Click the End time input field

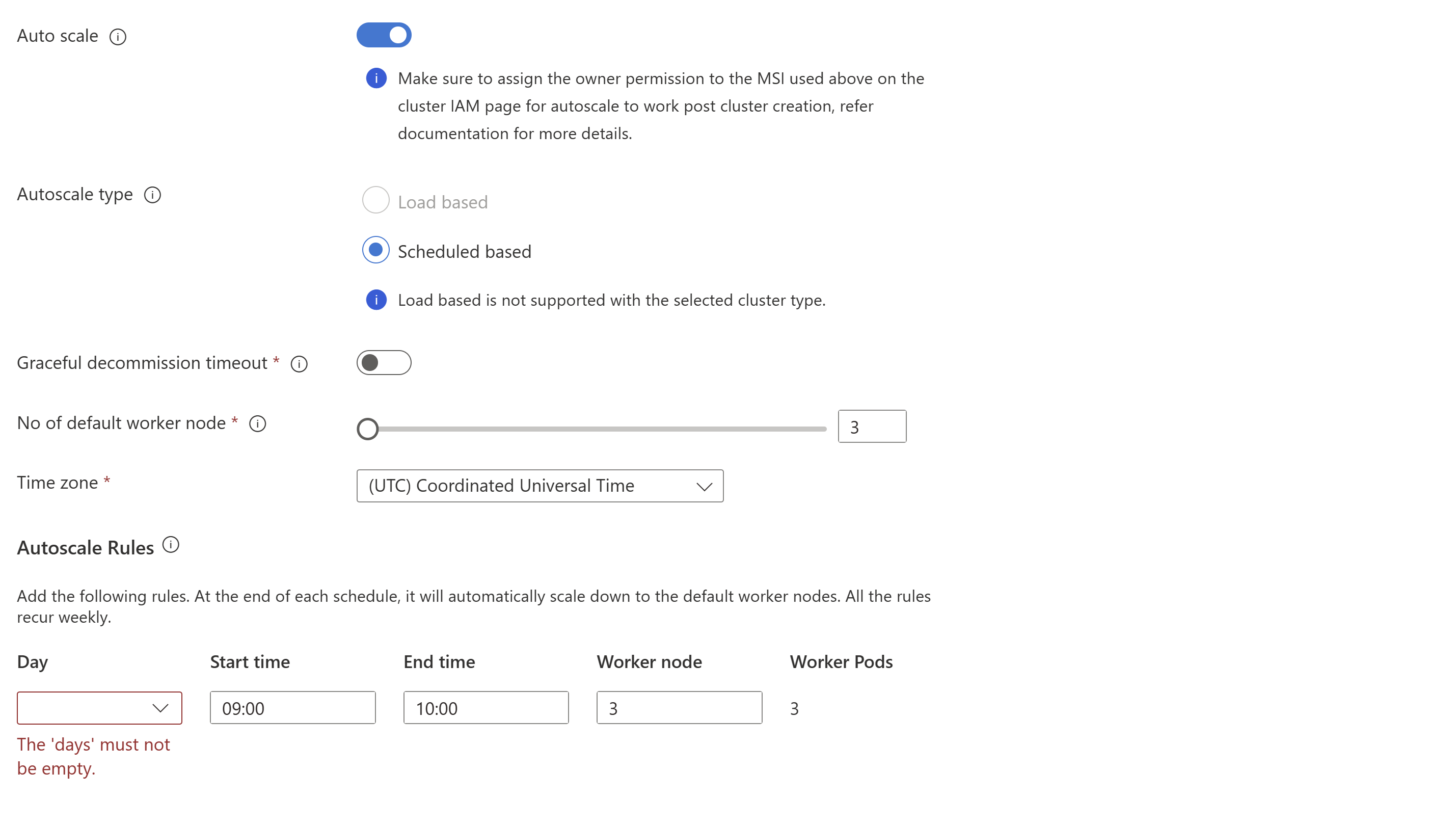tap(486, 708)
